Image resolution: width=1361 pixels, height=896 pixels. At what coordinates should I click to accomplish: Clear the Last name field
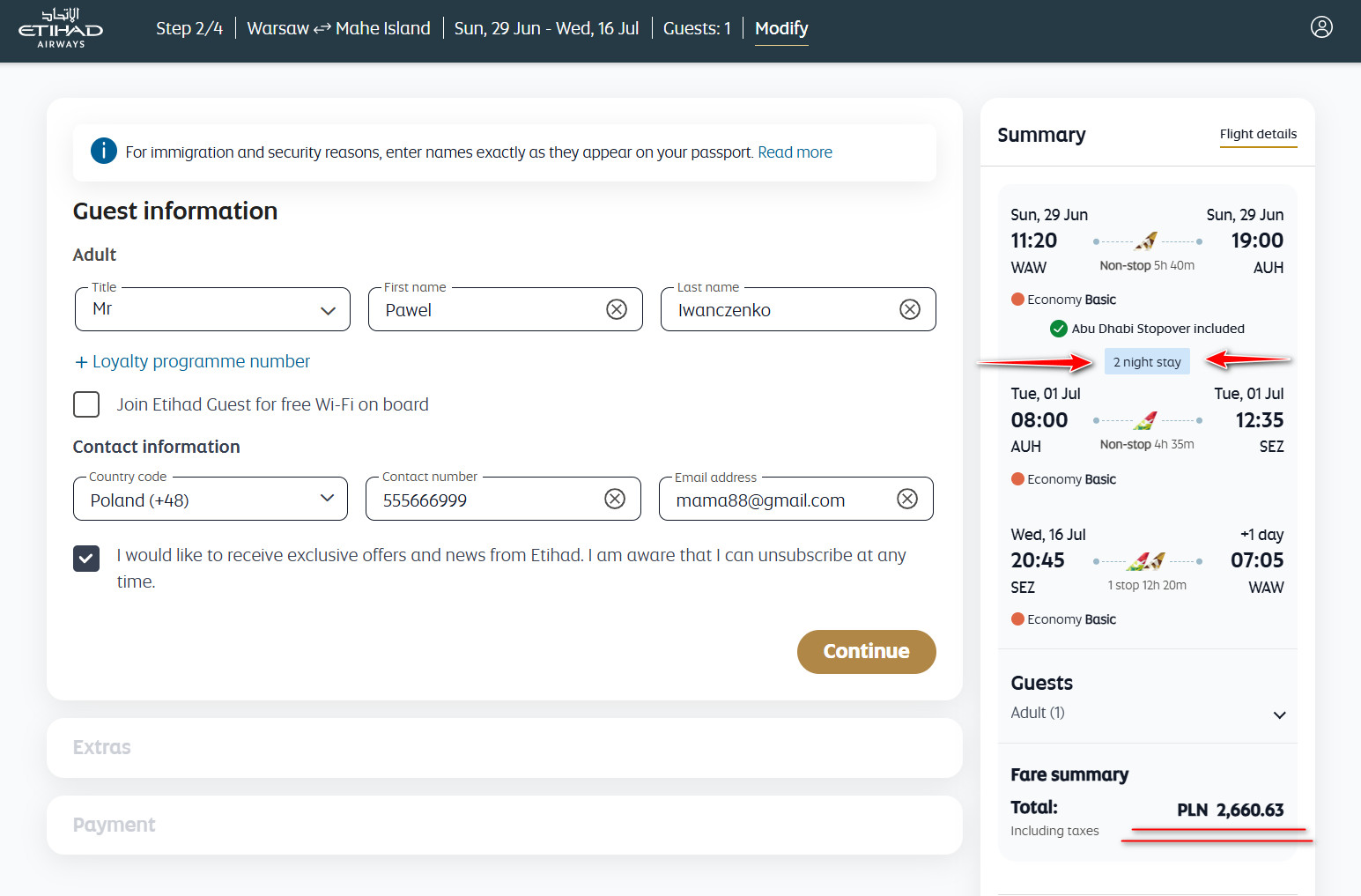coord(910,309)
